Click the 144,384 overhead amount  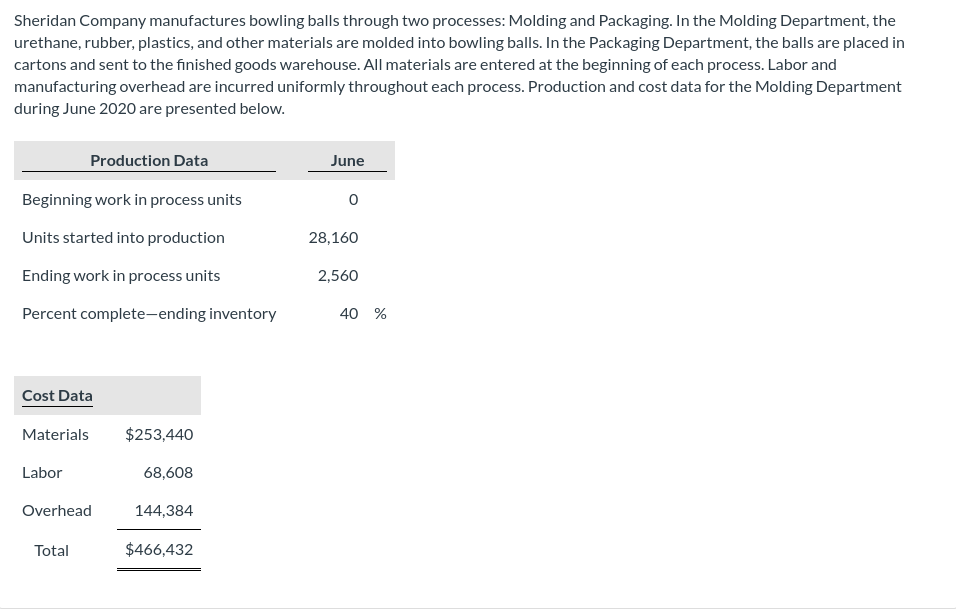click(x=164, y=510)
